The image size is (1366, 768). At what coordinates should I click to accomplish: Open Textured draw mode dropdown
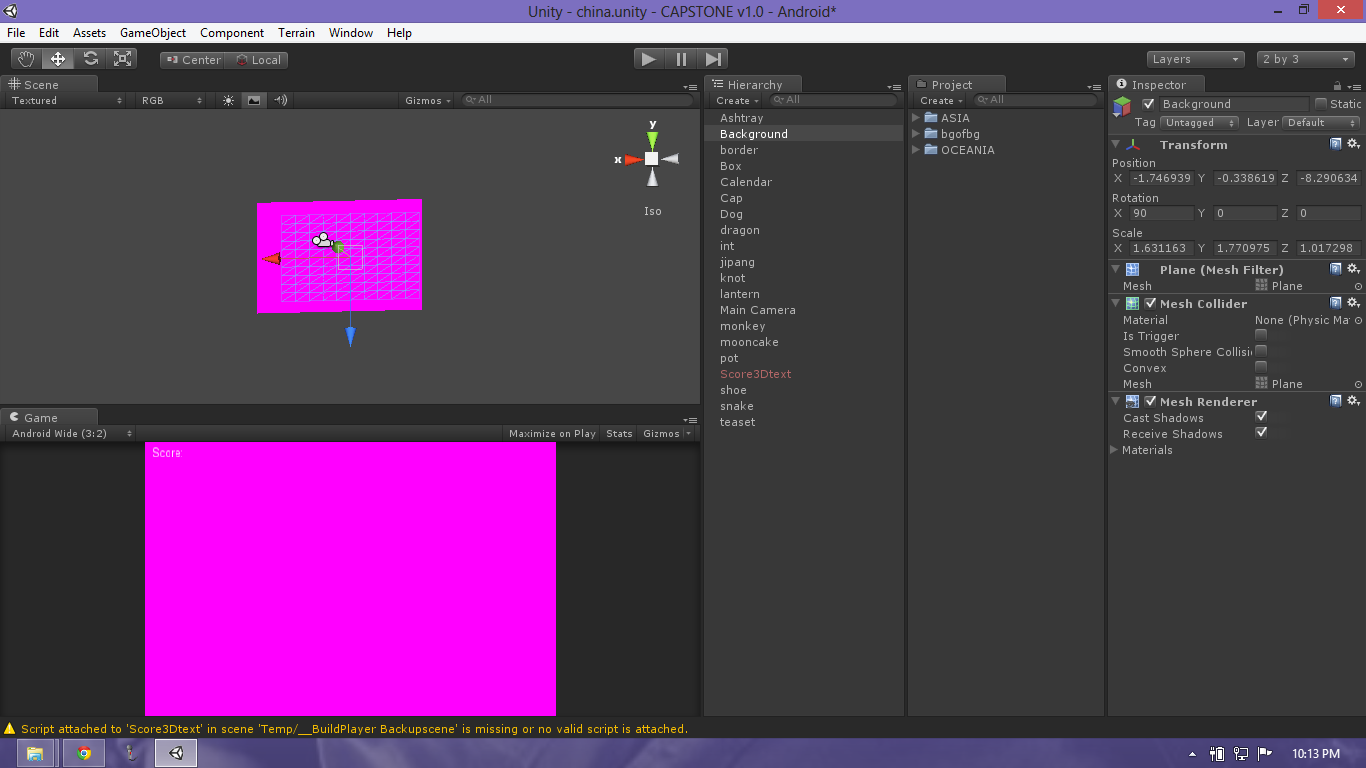pyautogui.click(x=66, y=100)
